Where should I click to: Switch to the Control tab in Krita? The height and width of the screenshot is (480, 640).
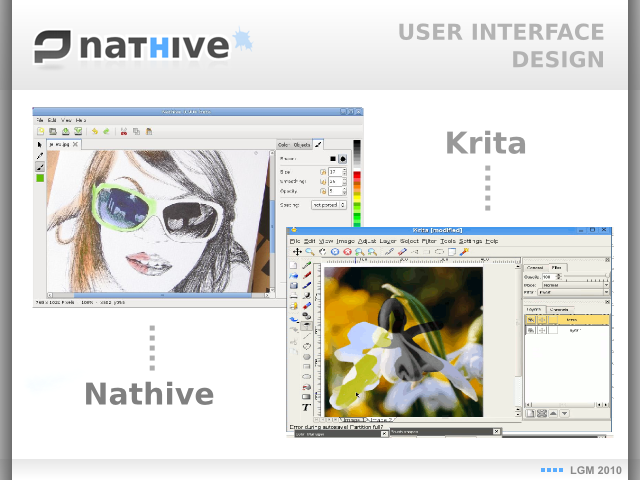pos(535,268)
